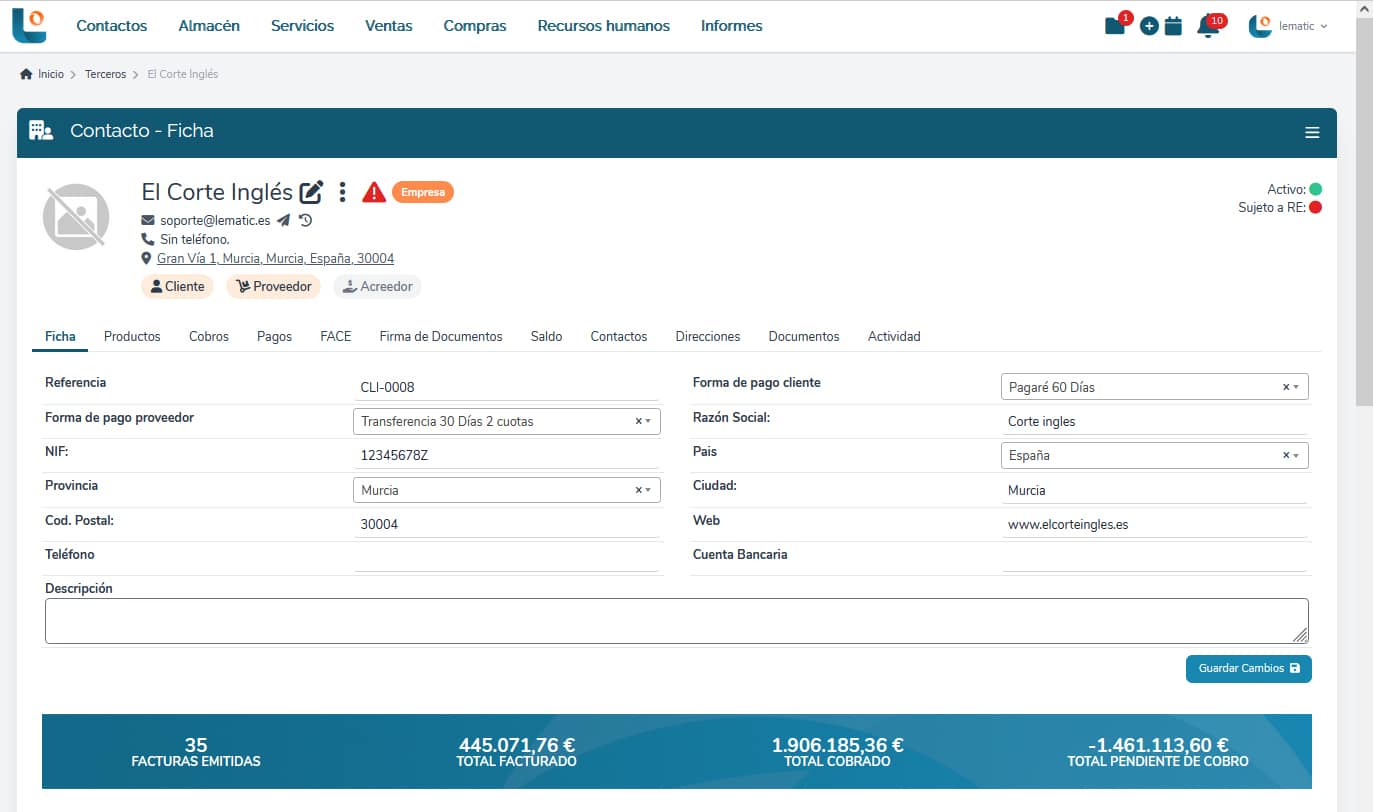This screenshot has height=812, width=1373.
Task: Click the page vertical scrollbar
Action: click(1364, 211)
